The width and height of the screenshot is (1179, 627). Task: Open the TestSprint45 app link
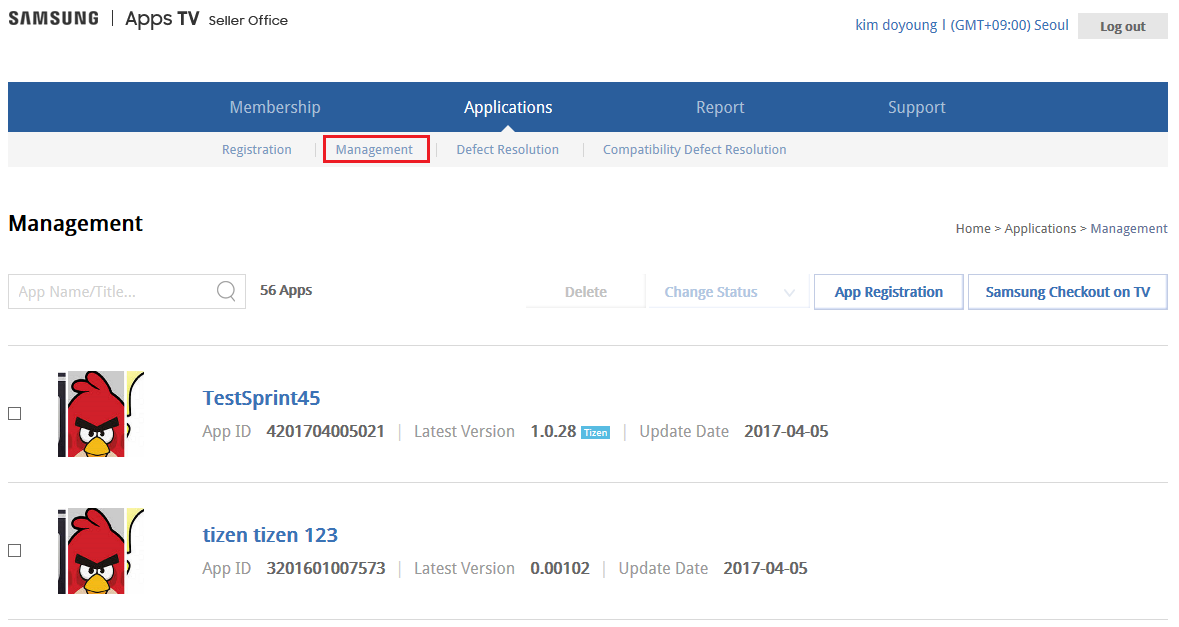(261, 398)
